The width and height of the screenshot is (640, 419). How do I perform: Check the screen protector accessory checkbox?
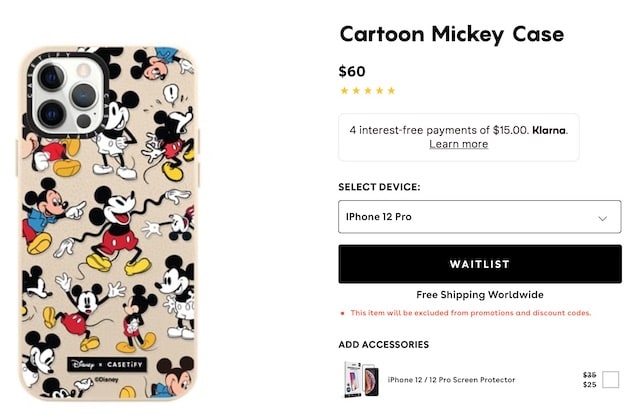click(x=611, y=379)
